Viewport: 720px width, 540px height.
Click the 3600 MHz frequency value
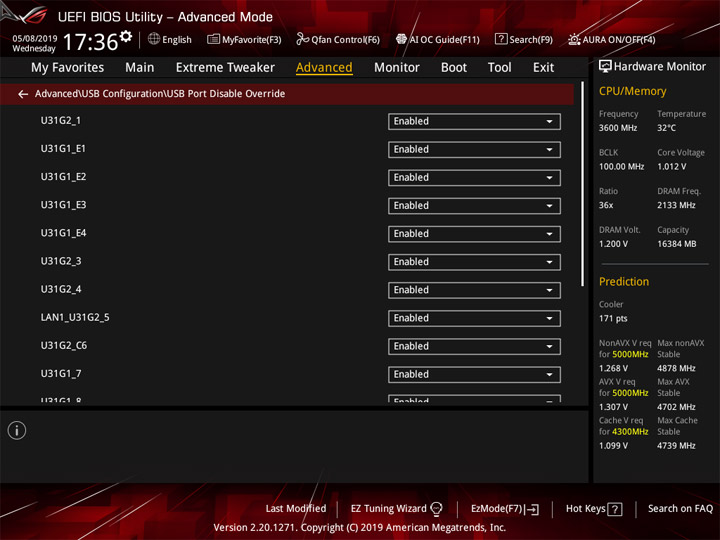[618, 128]
